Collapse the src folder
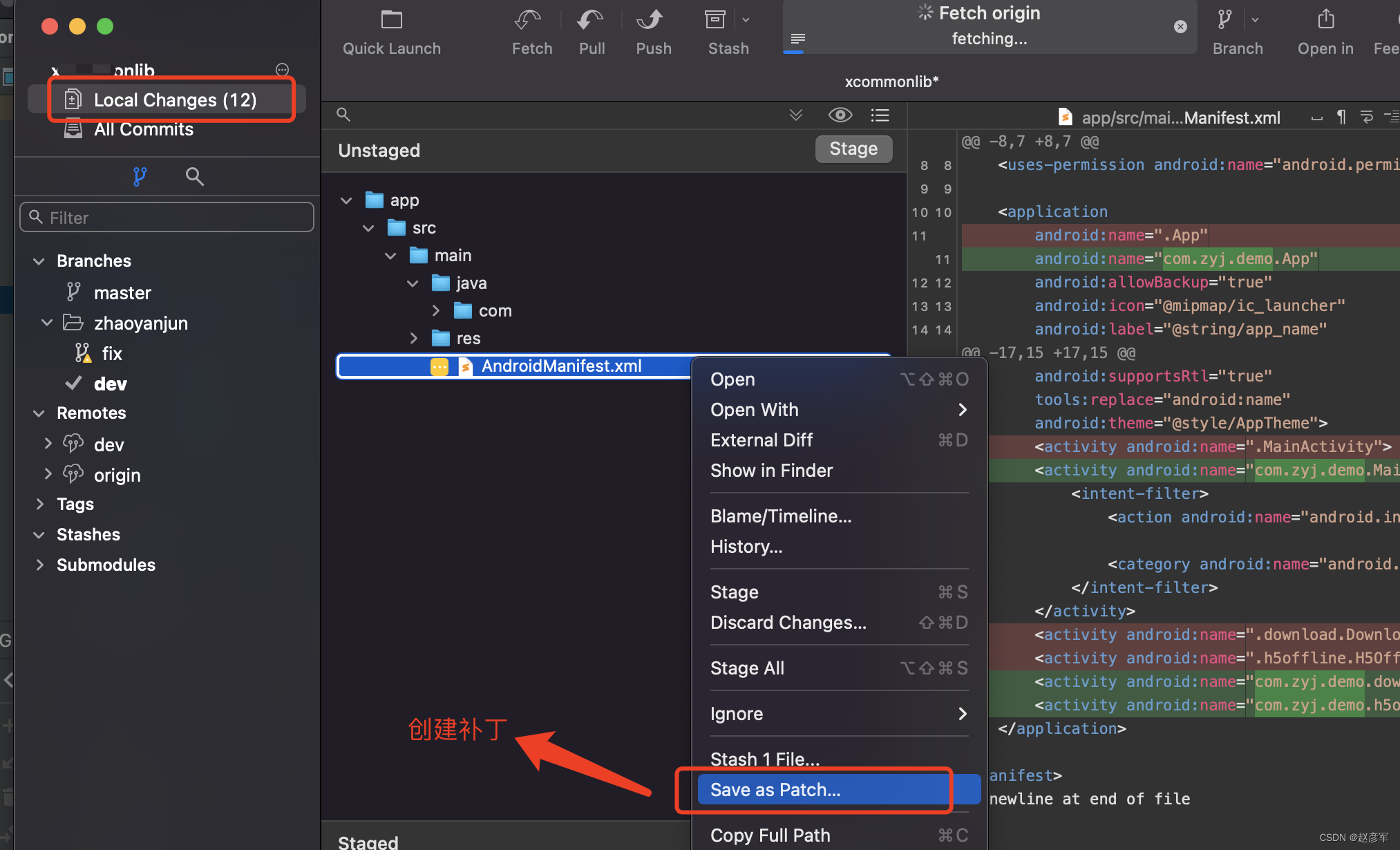This screenshot has height=850, width=1400. pos(368,228)
